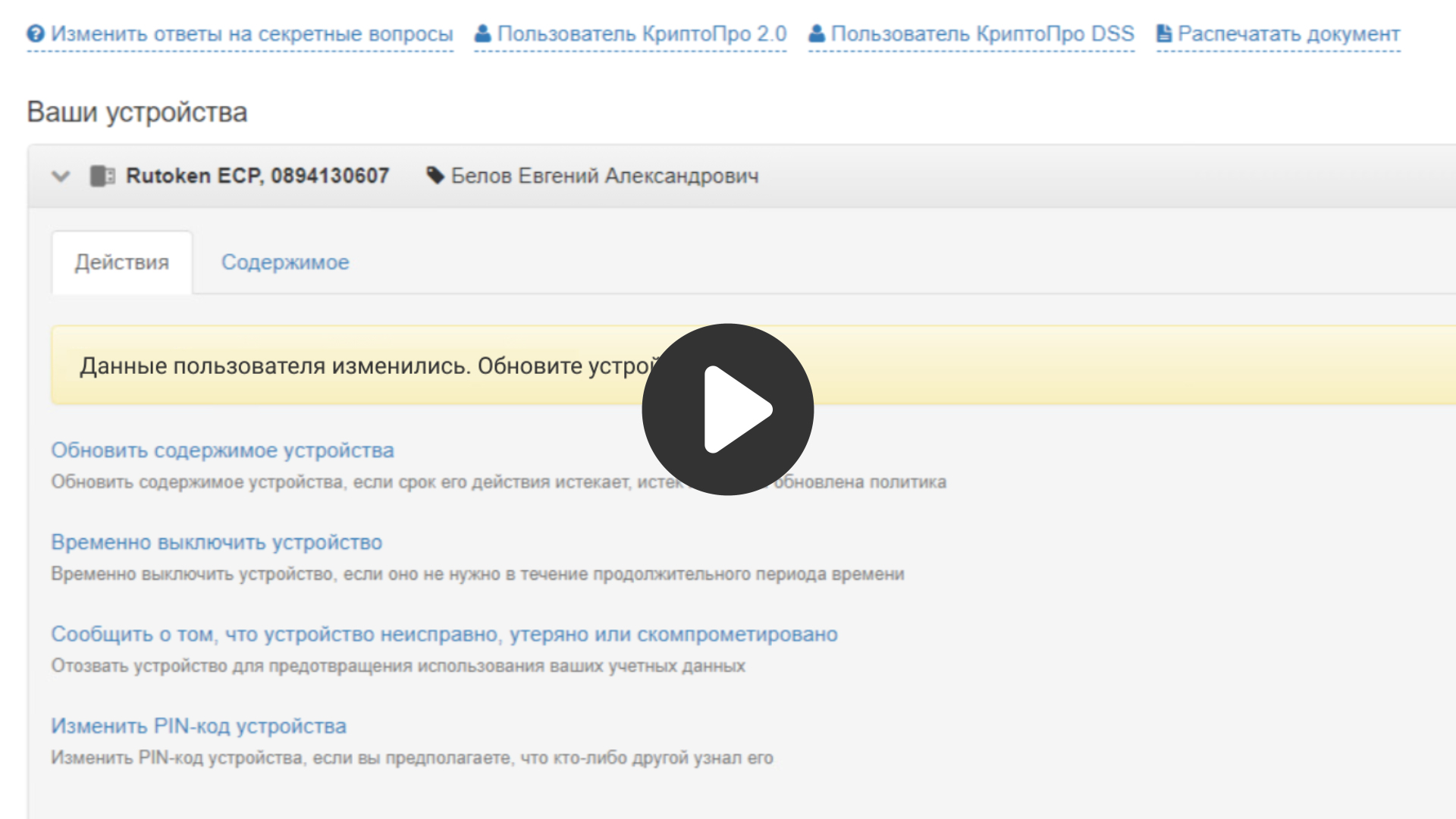1456x819 pixels.
Task: Click the user icon next to Пользователь КриптоПро DSS
Action: [x=817, y=33]
